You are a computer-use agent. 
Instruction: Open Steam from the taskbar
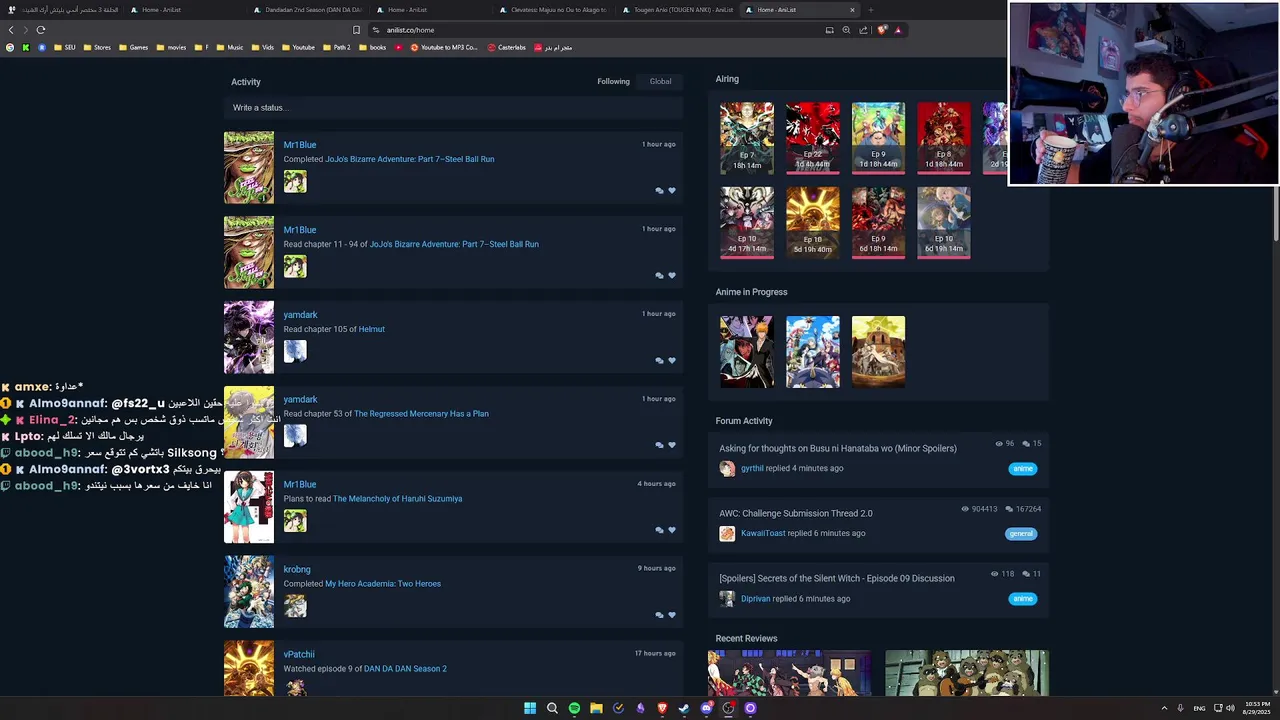(x=684, y=708)
